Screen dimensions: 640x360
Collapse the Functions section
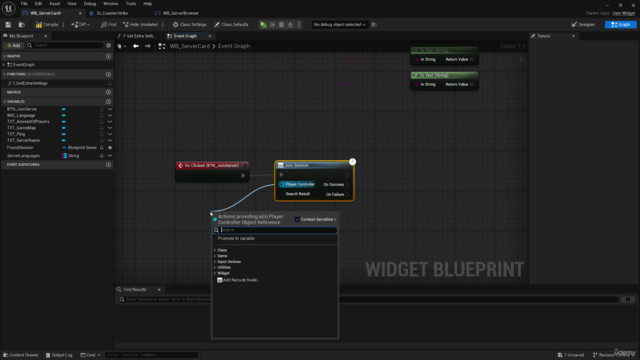pos(4,74)
